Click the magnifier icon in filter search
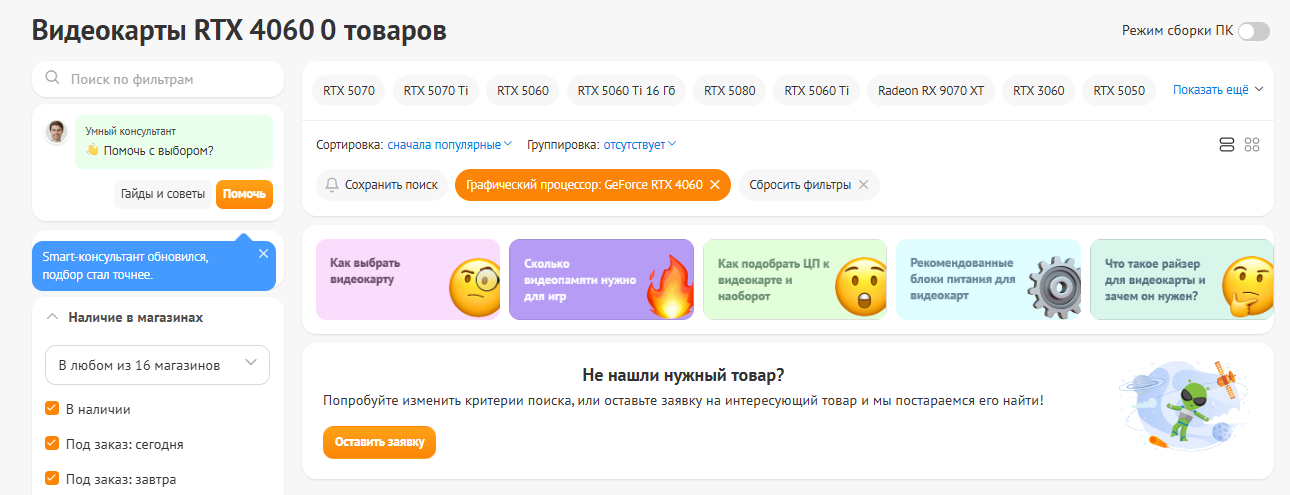 coord(52,78)
